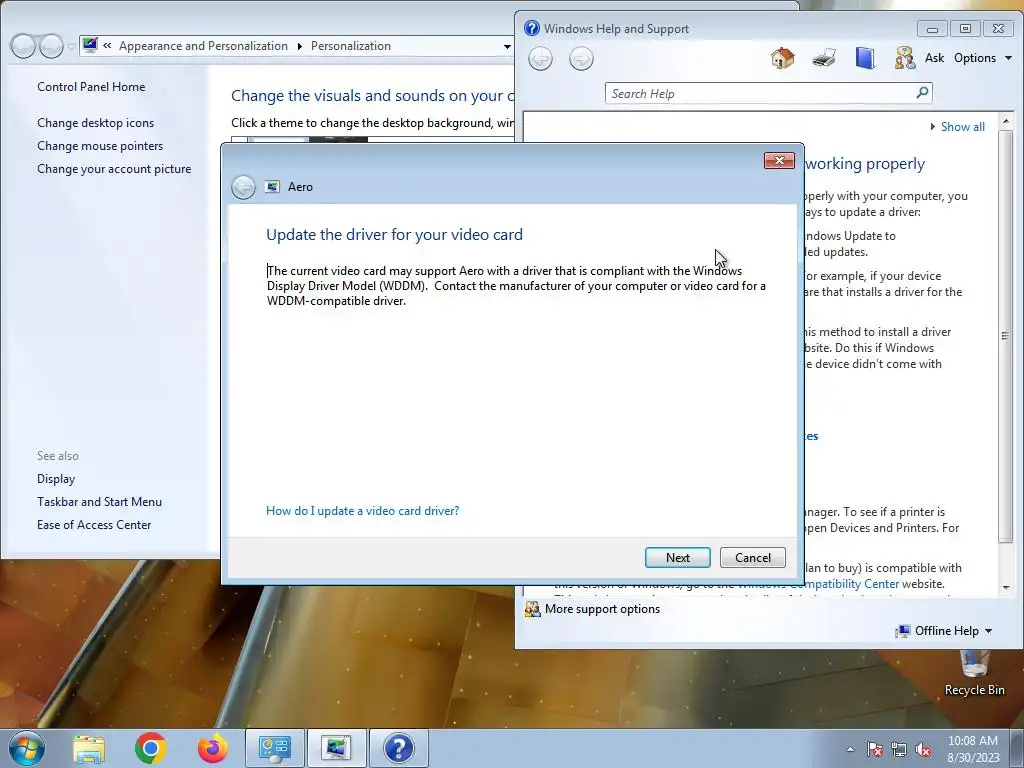Click the Control Panel back navigation button
This screenshot has width=1024, height=768.
[x=23, y=46]
